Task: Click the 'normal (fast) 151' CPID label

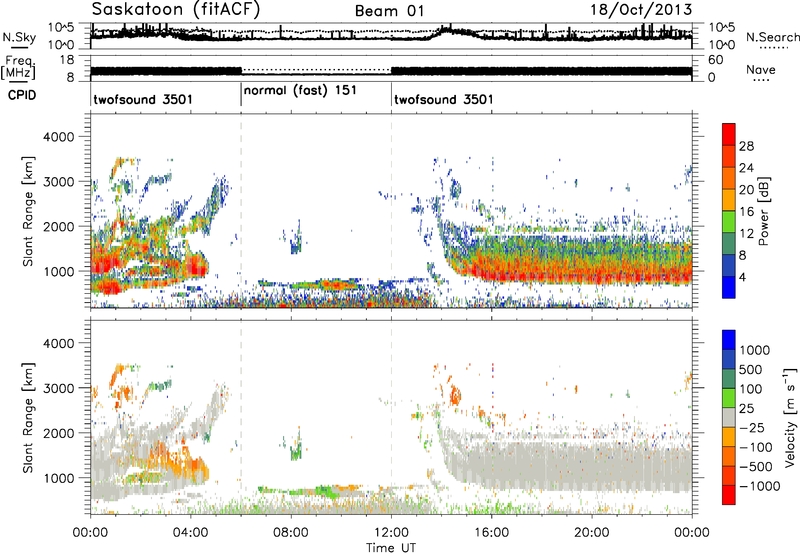Action: click(300, 91)
